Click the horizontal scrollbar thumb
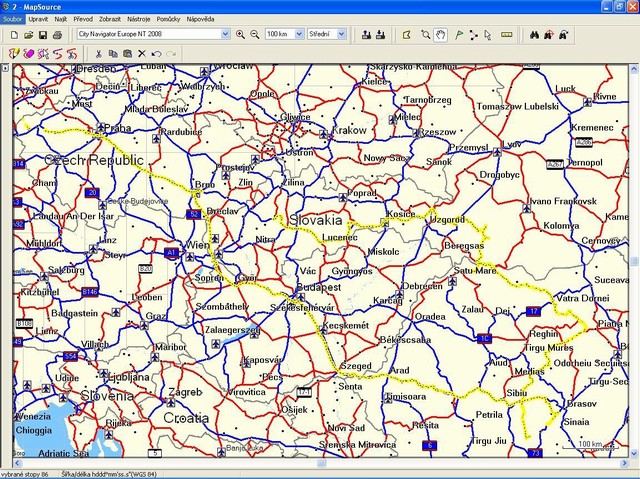The image size is (640, 479). coord(321,463)
